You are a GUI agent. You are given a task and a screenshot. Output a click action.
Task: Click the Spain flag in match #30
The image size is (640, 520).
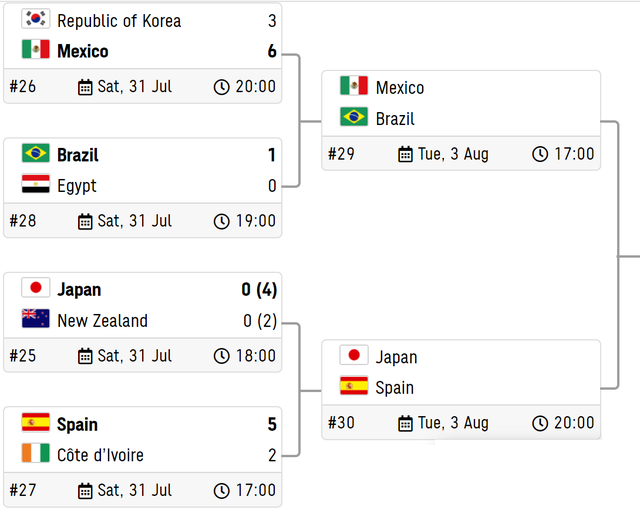coord(354,386)
